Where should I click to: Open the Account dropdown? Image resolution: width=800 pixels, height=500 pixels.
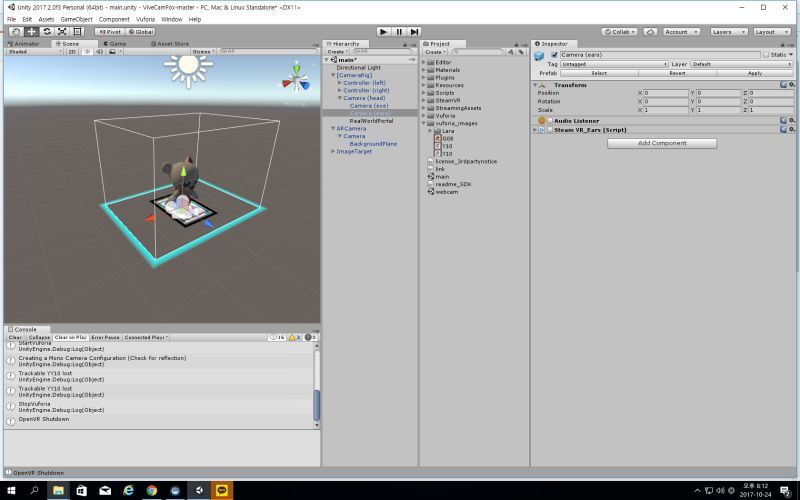coord(681,32)
